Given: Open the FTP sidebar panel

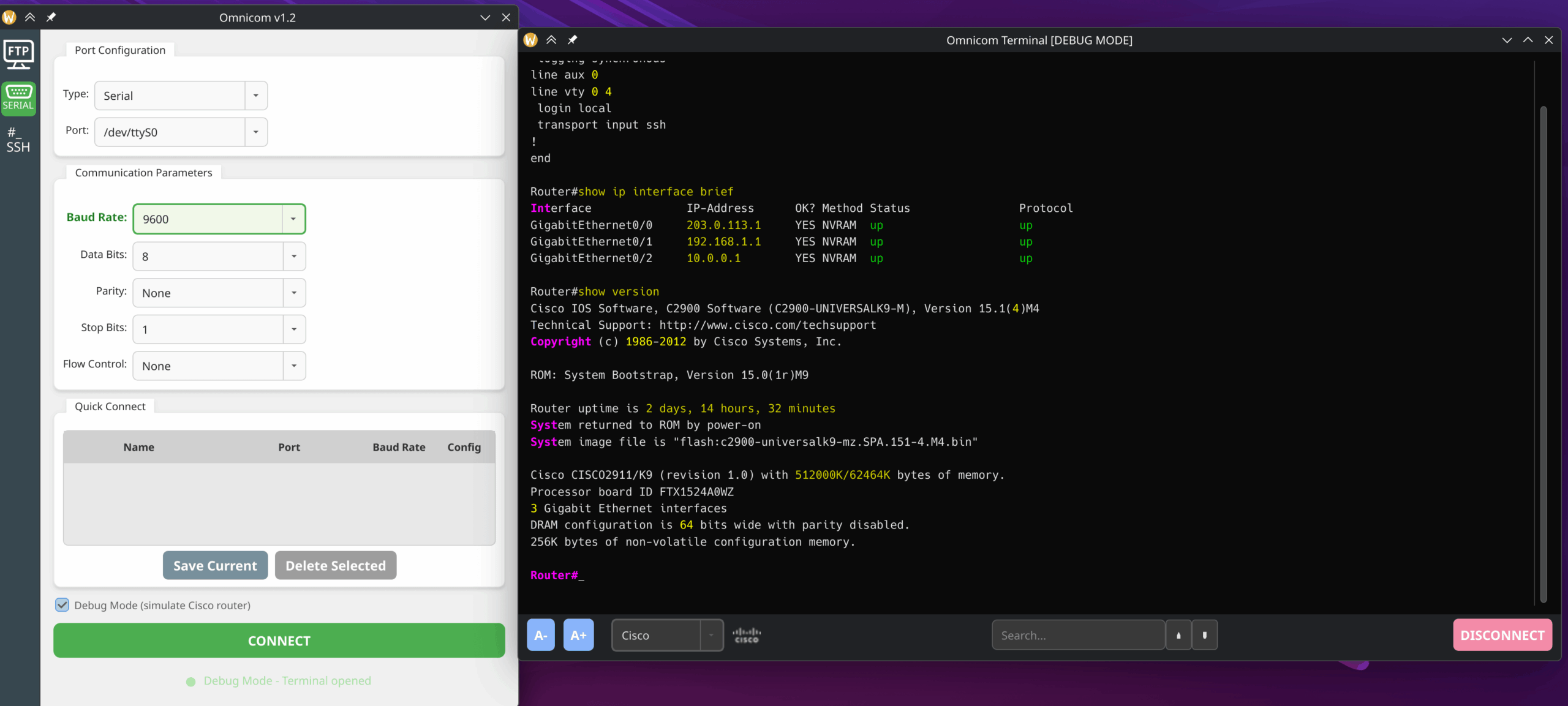Looking at the screenshot, I should pyautogui.click(x=18, y=54).
